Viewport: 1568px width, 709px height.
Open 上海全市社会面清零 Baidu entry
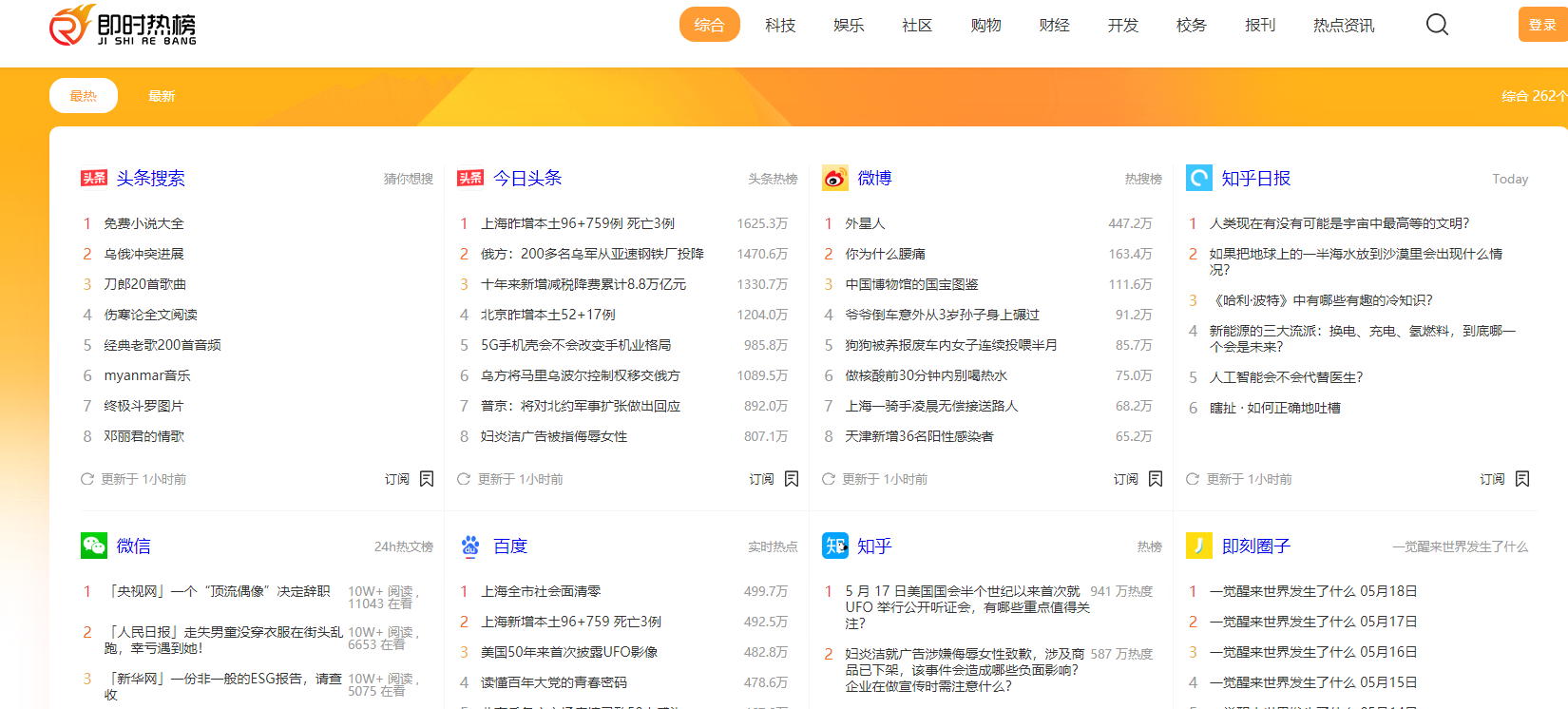pyautogui.click(x=541, y=591)
